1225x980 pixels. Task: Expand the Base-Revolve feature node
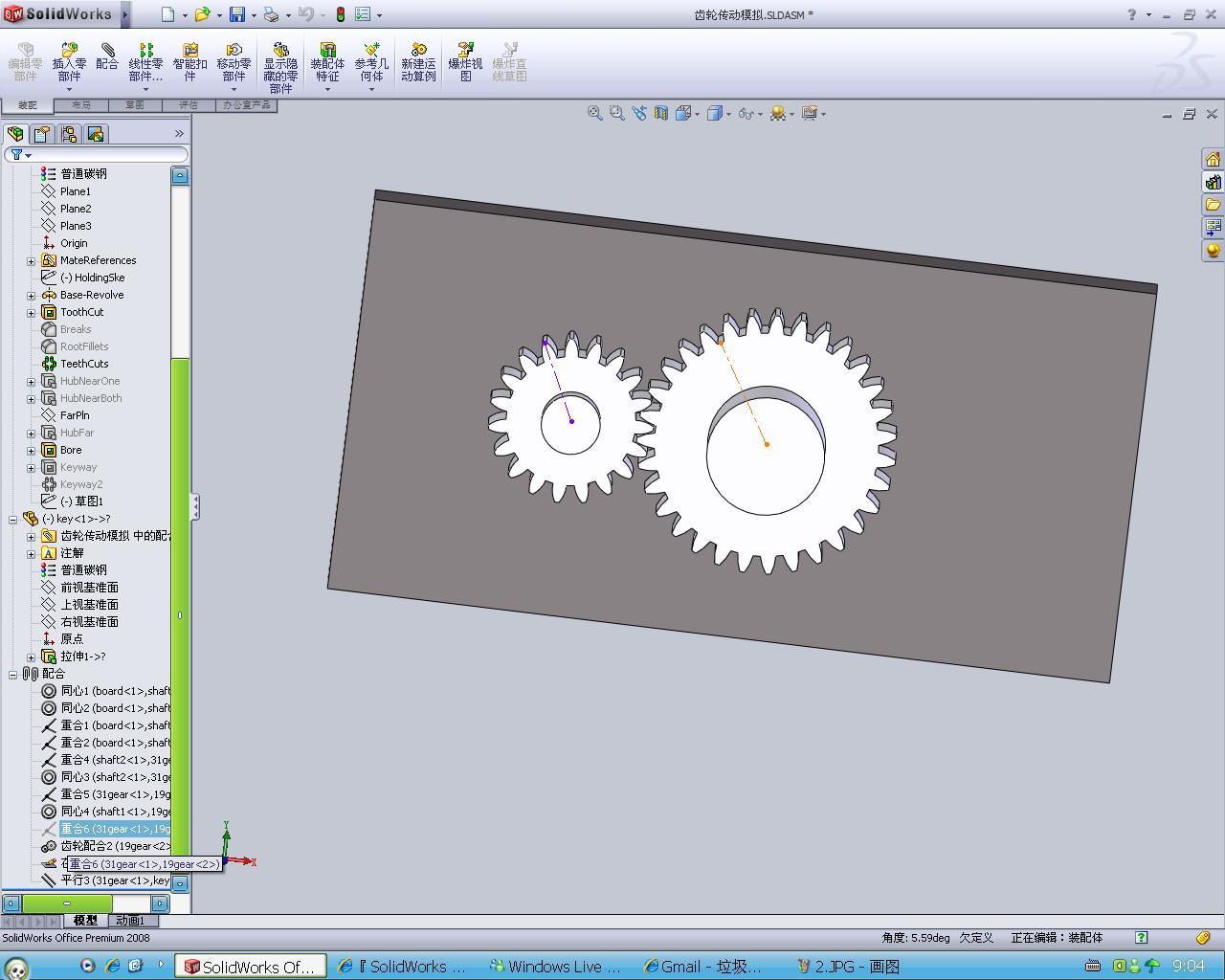[x=32, y=295]
